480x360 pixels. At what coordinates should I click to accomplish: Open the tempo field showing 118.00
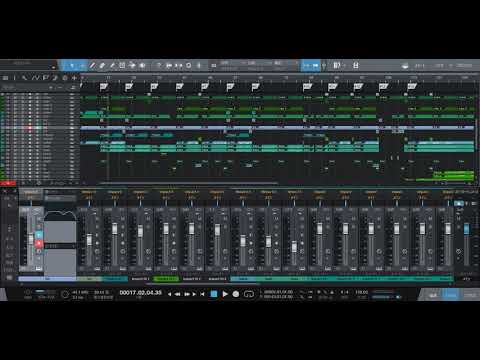pyautogui.click(x=361, y=292)
